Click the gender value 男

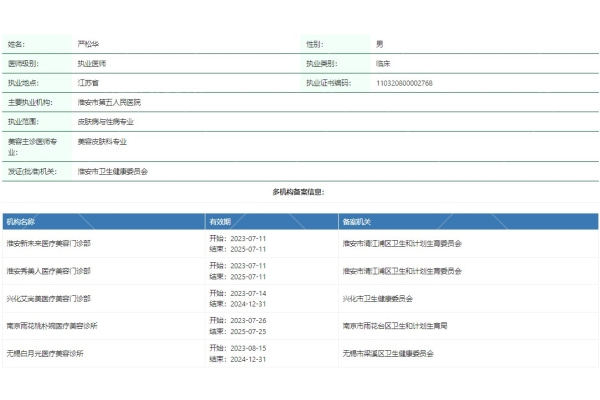point(380,44)
